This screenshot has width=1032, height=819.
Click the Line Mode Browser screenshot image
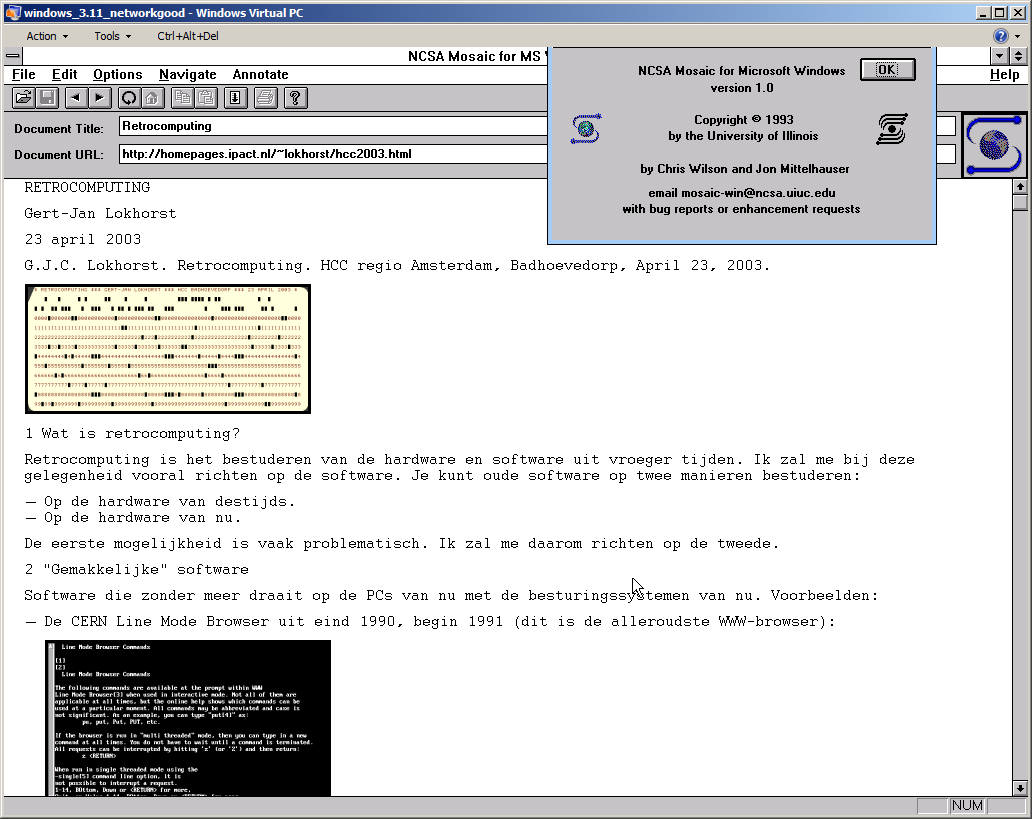[x=188, y=718]
